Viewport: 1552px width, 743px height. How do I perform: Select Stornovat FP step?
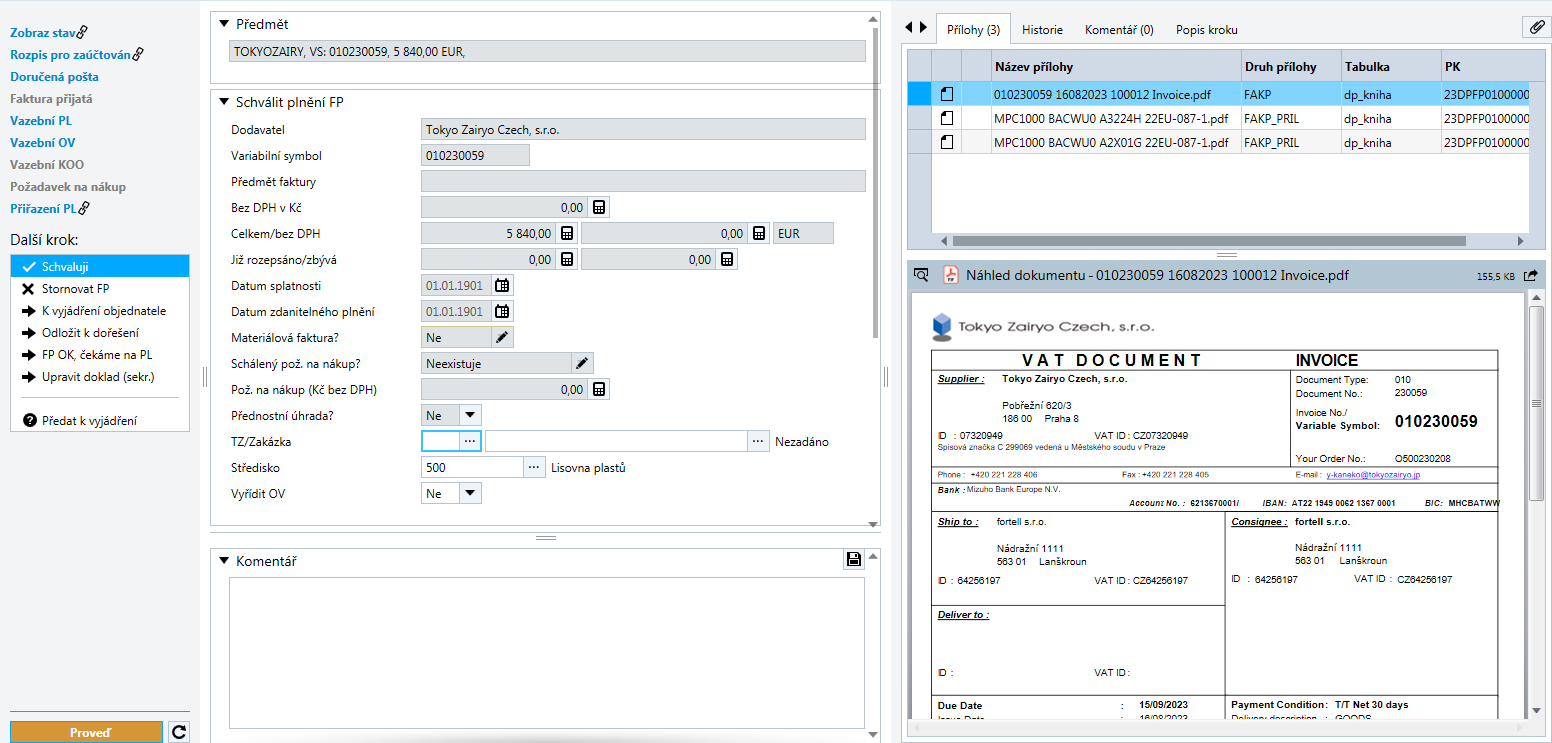pos(100,289)
